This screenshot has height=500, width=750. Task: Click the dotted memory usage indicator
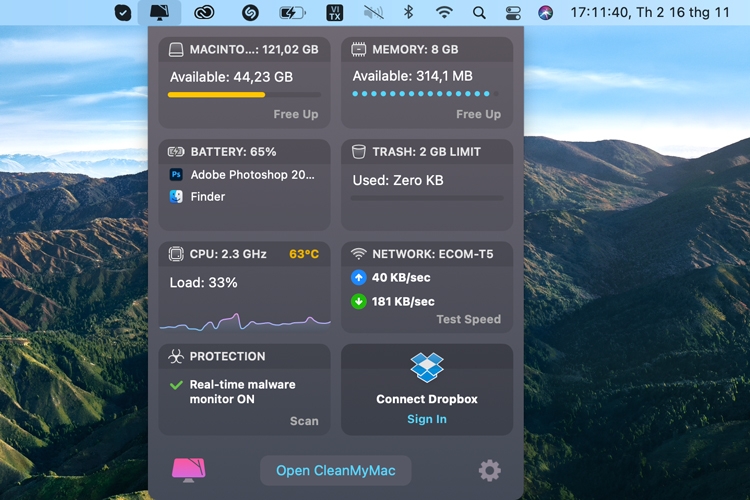coord(425,94)
